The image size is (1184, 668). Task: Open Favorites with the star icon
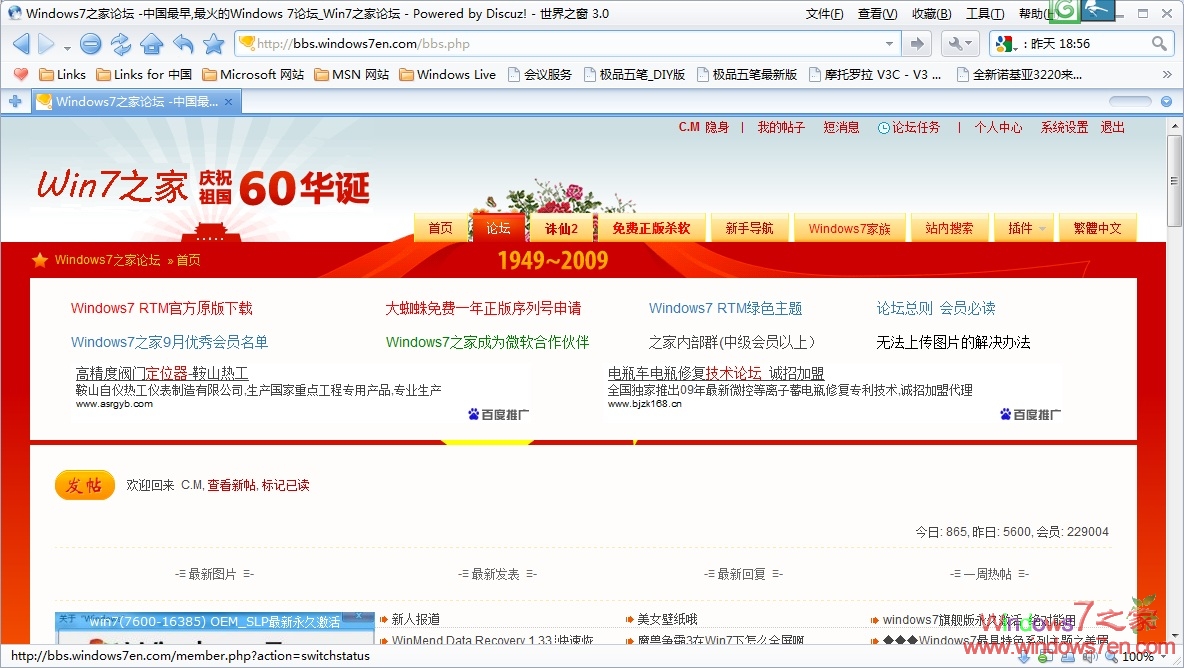[x=213, y=44]
